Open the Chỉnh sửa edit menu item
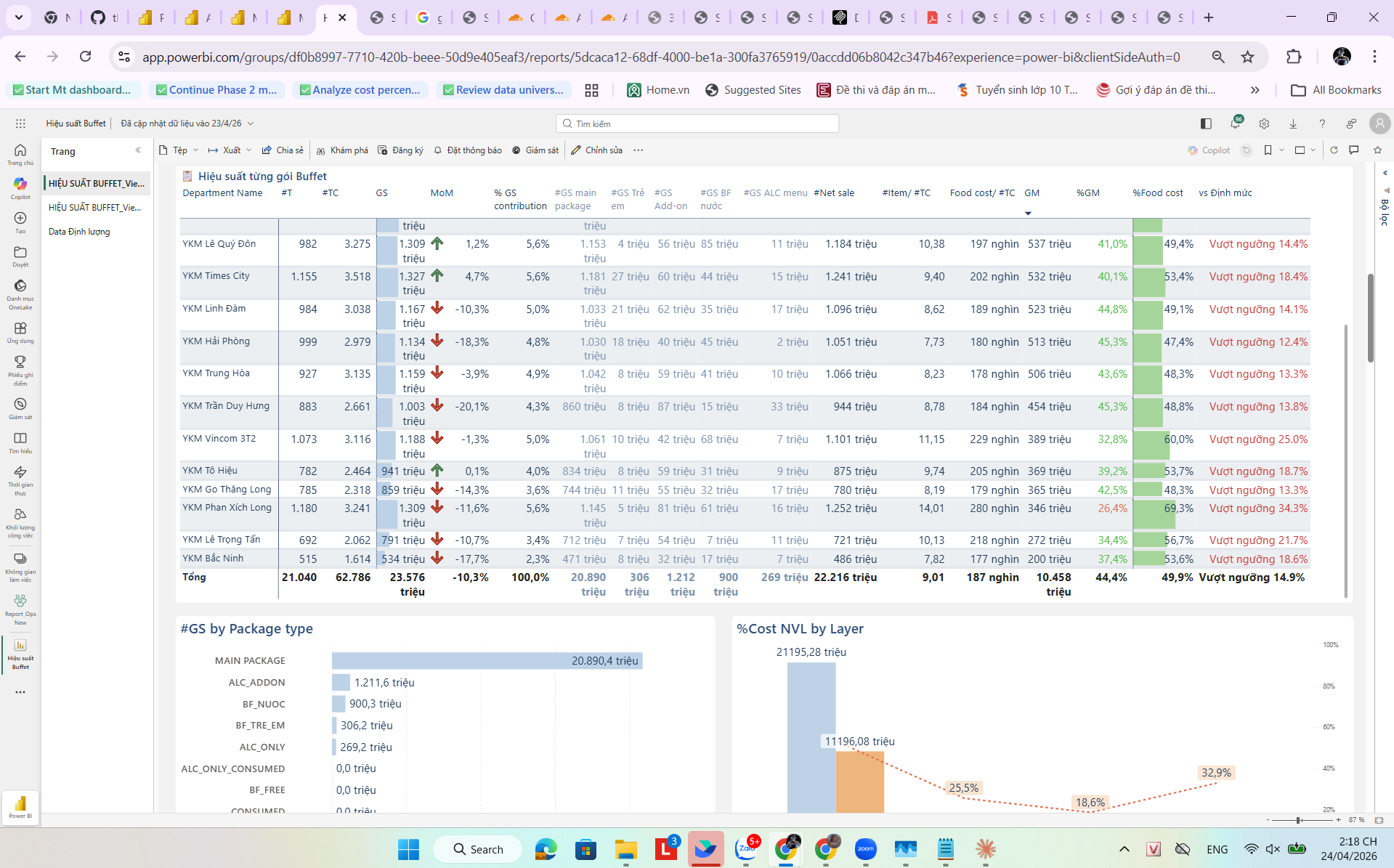Screen dimensions: 1394x868 click(597, 150)
